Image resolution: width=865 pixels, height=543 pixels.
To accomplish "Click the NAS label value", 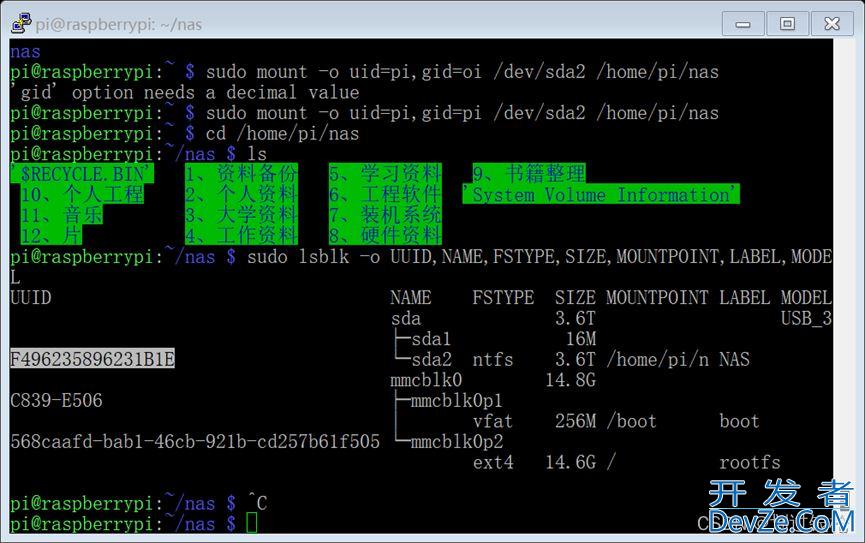I will click(734, 359).
